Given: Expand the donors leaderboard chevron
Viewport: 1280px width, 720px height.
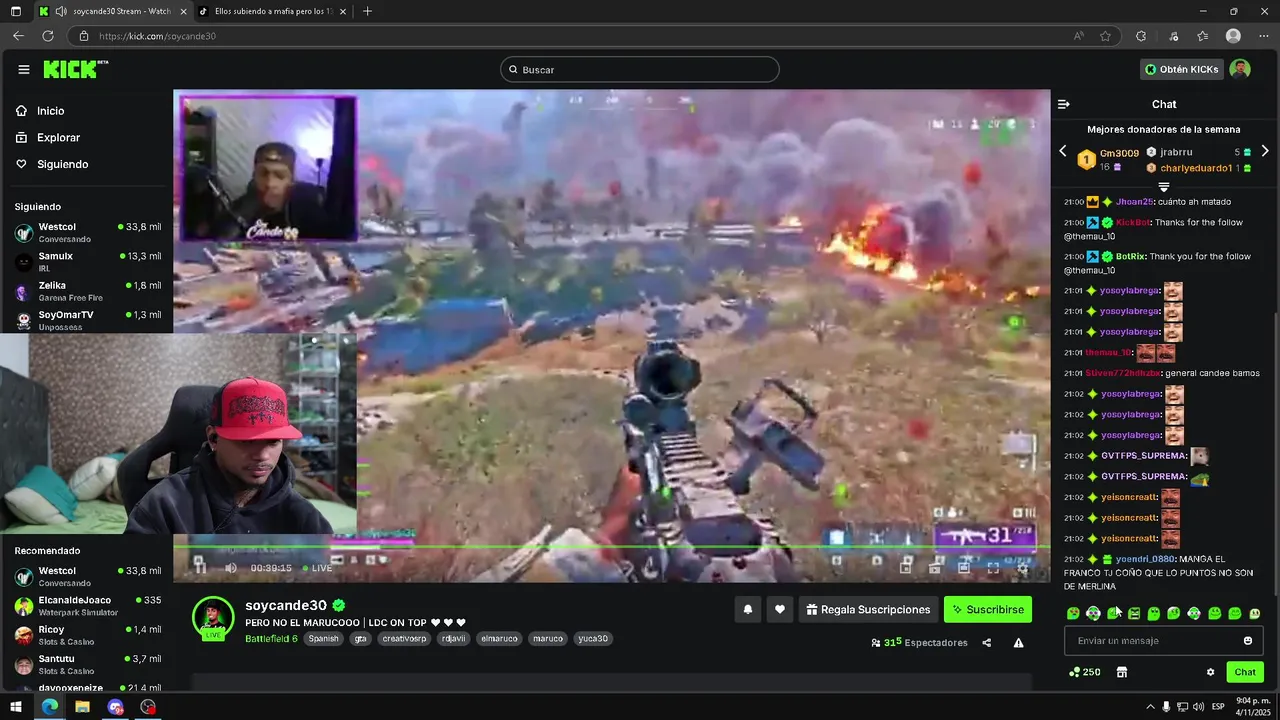Looking at the screenshot, I should pyautogui.click(x=1164, y=187).
